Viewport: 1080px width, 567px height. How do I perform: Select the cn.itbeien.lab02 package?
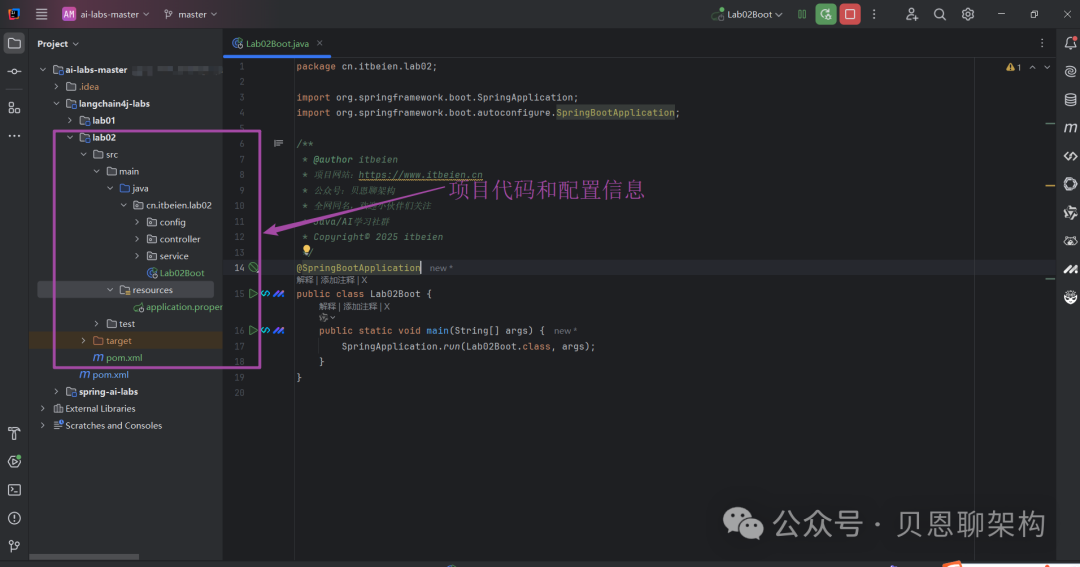(x=172, y=205)
